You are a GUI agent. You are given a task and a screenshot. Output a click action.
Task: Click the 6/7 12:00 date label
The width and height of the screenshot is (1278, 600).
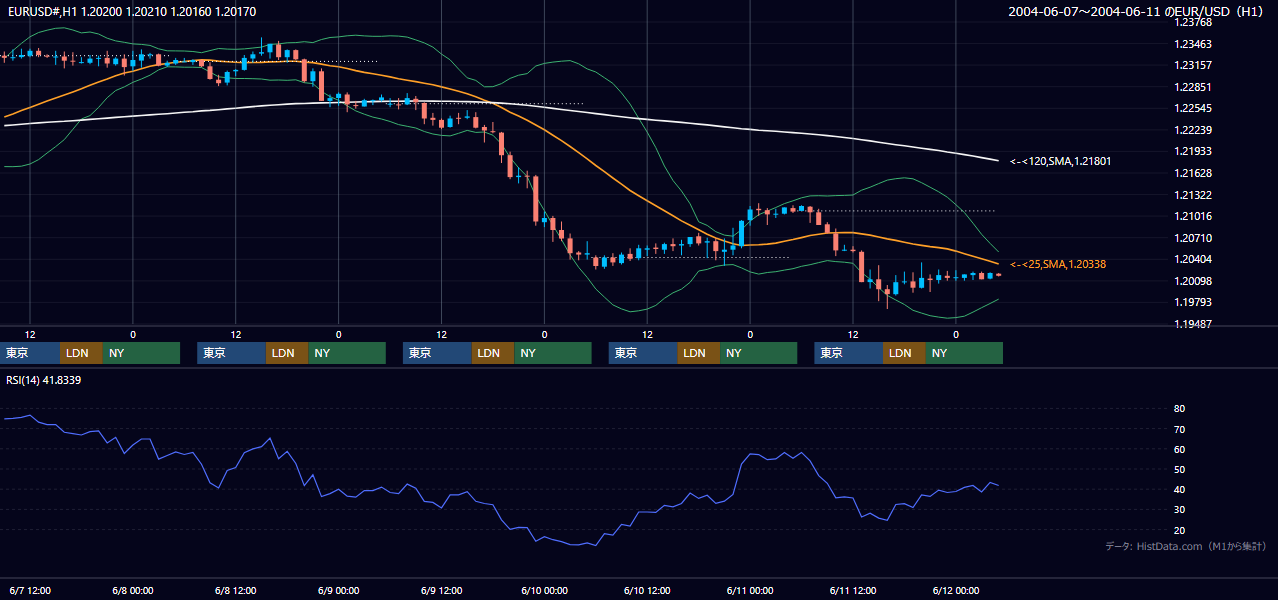tap(30, 590)
